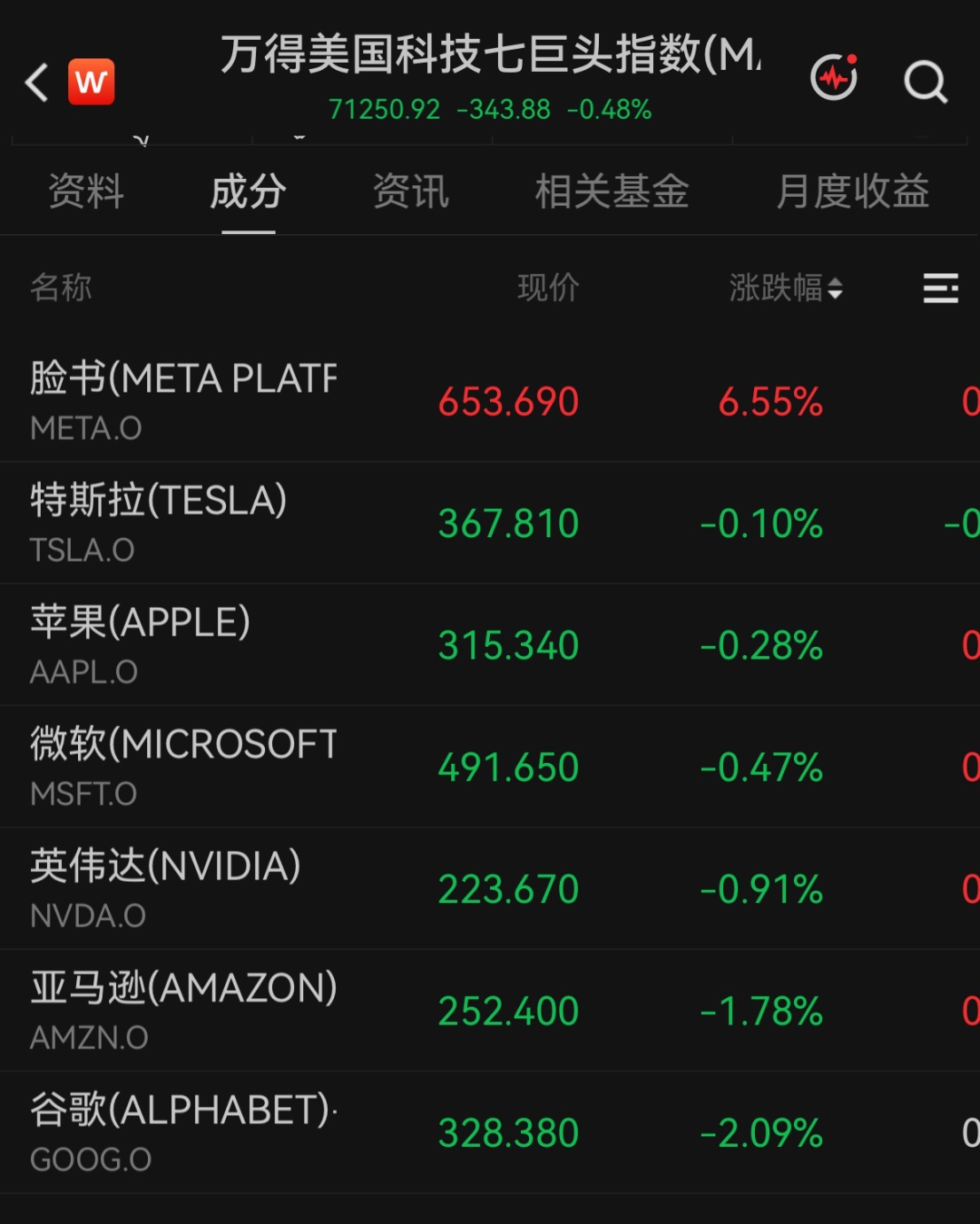This screenshot has height=1224, width=980.
Task: Open the 月度收益 tab
Action: pyautogui.click(x=853, y=191)
